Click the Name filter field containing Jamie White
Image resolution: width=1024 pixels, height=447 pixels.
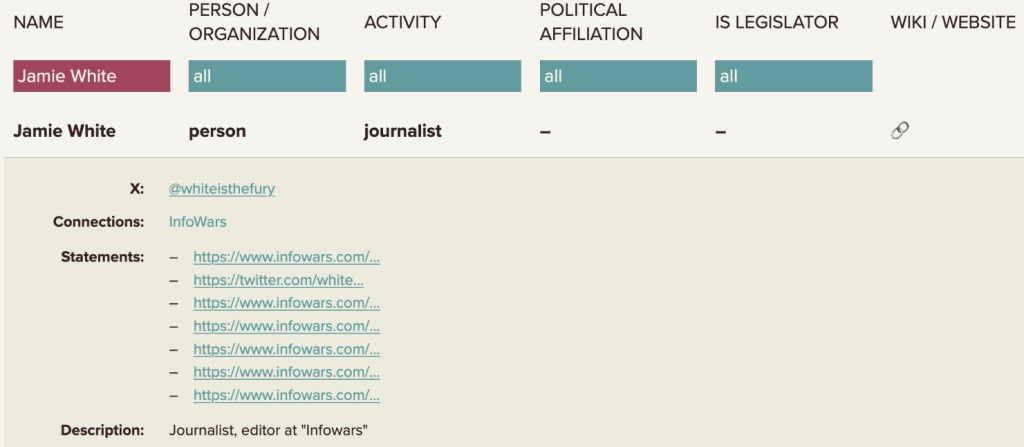point(92,76)
